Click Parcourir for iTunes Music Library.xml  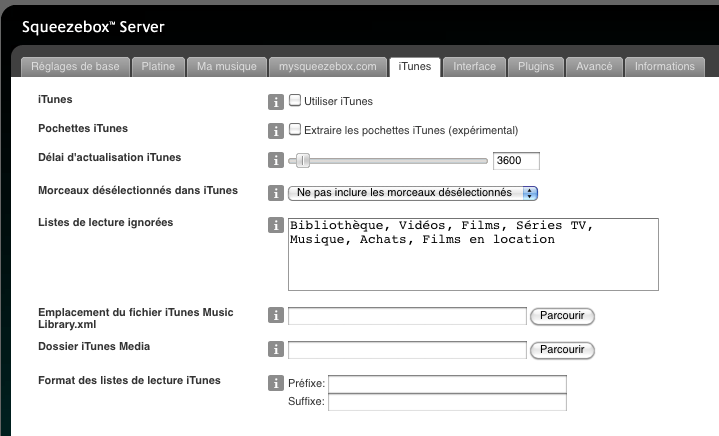click(x=562, y=316)
